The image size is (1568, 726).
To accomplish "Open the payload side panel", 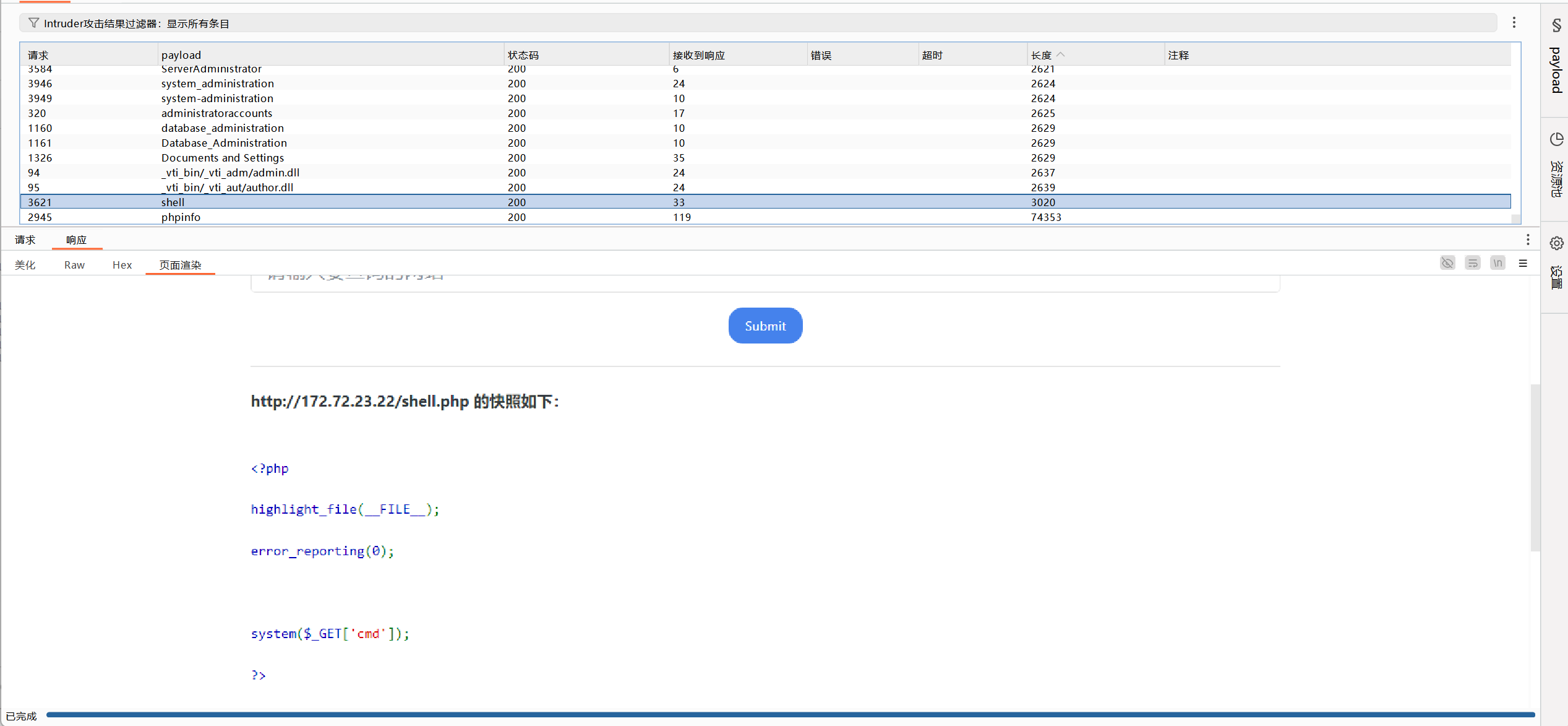I will coord(1556,59).
